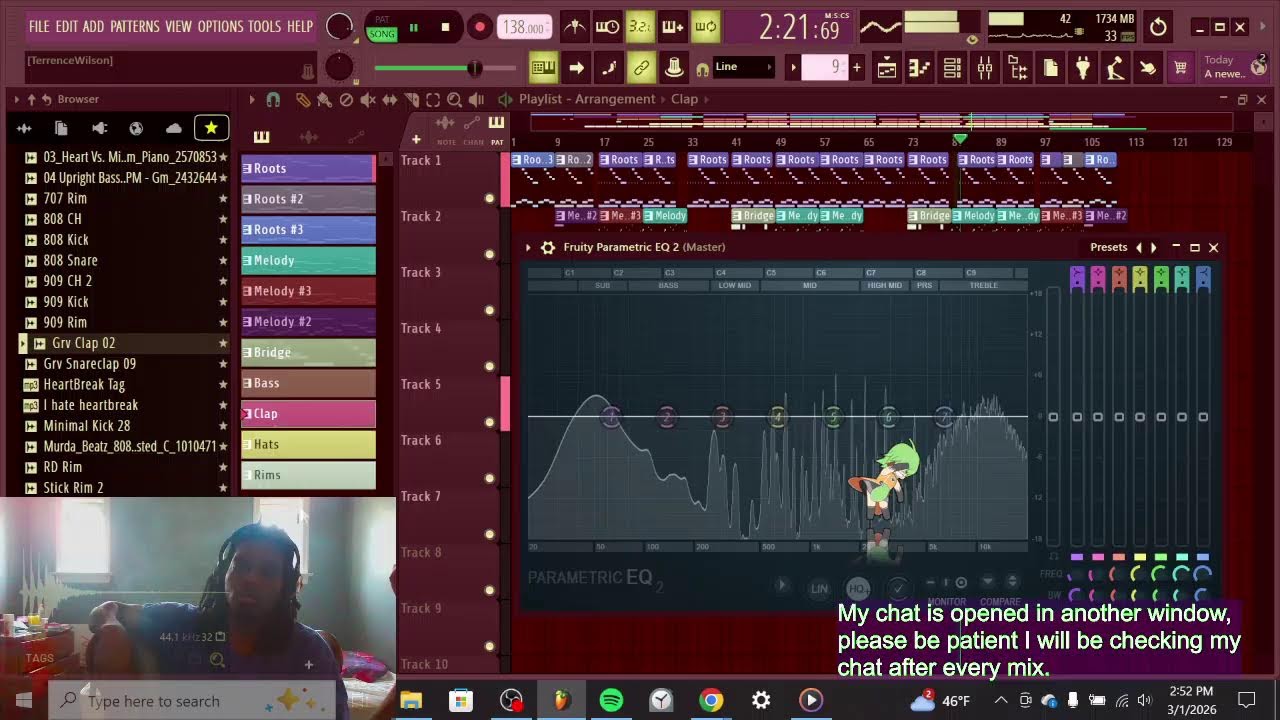Viewport: 1280px width, 720px height.
Task: Expand the Grv Clap 02 item
Action: (23, 343)
